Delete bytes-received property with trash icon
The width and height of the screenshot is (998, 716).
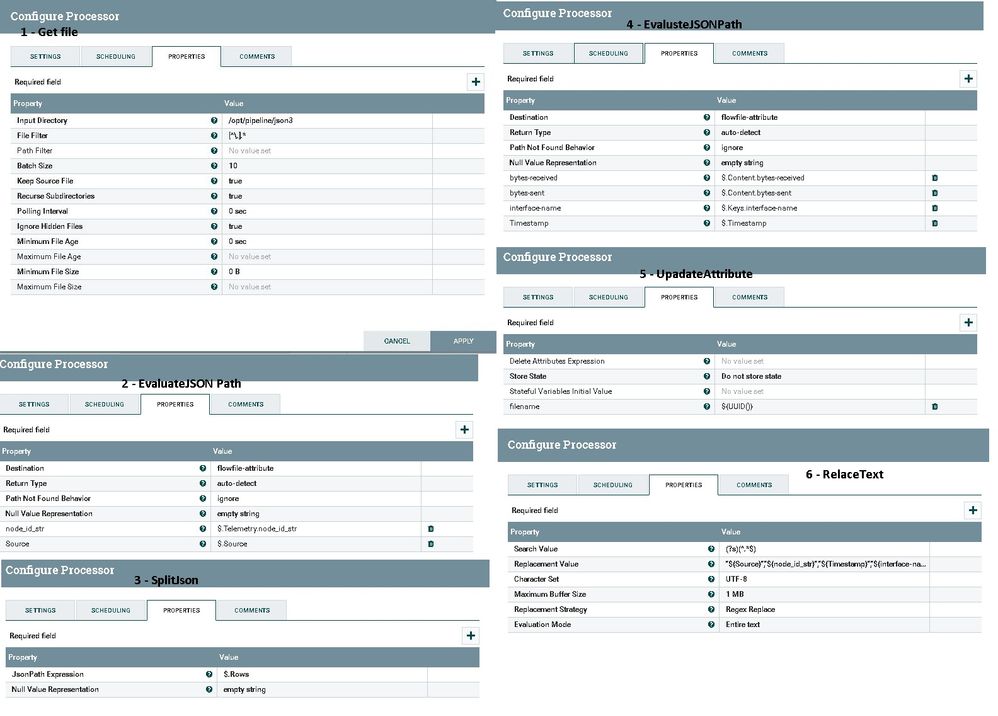coord(934,178)
